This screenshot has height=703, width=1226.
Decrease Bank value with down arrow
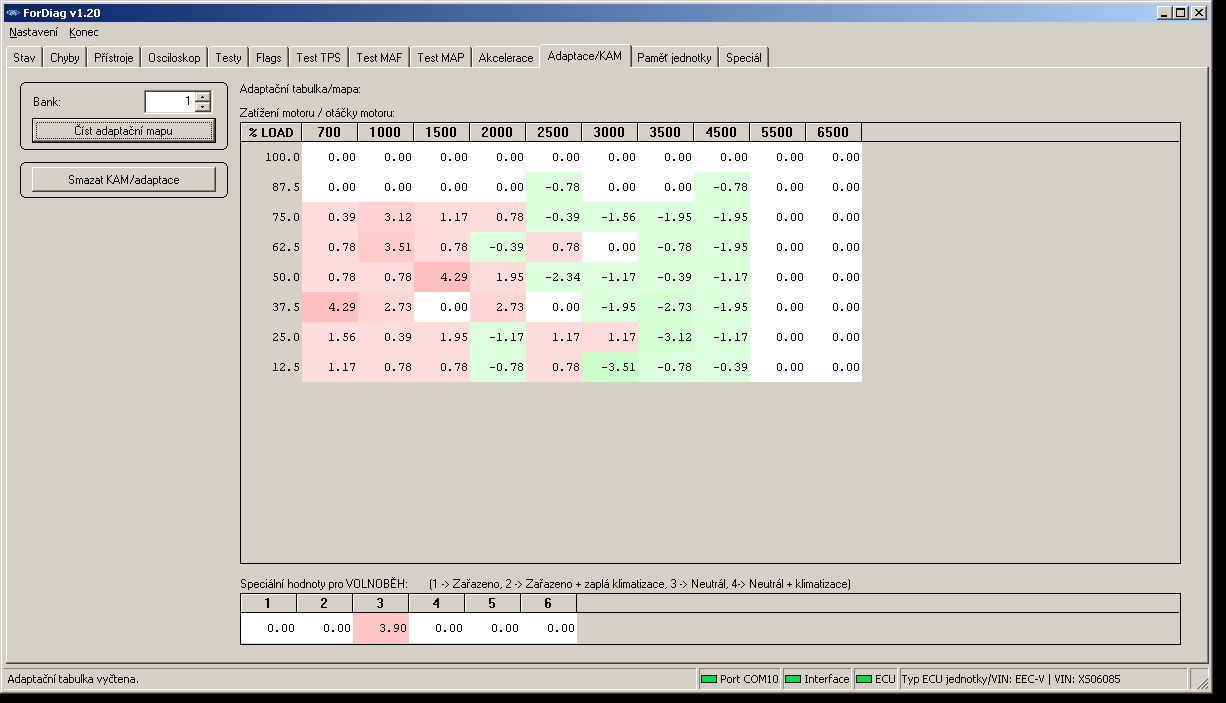click(x=204, y=106)
